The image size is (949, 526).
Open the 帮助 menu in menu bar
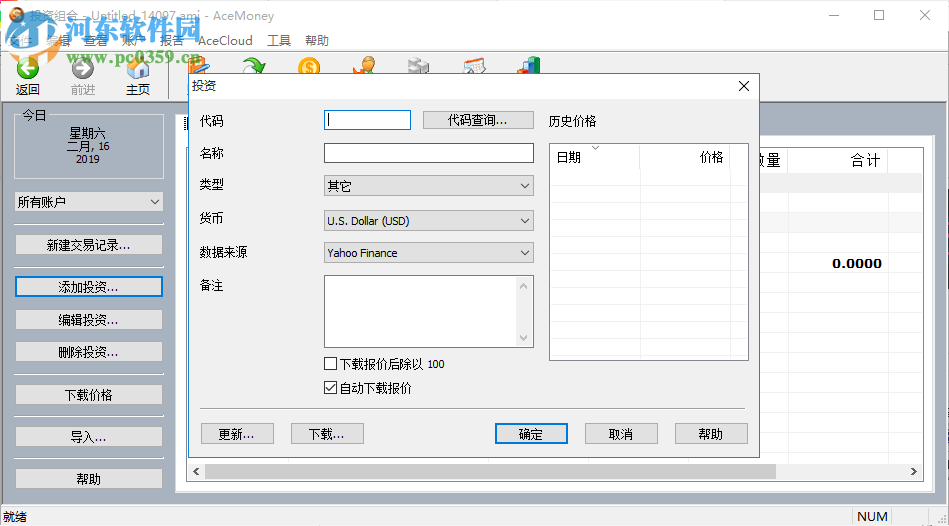[x=317, y=41]
